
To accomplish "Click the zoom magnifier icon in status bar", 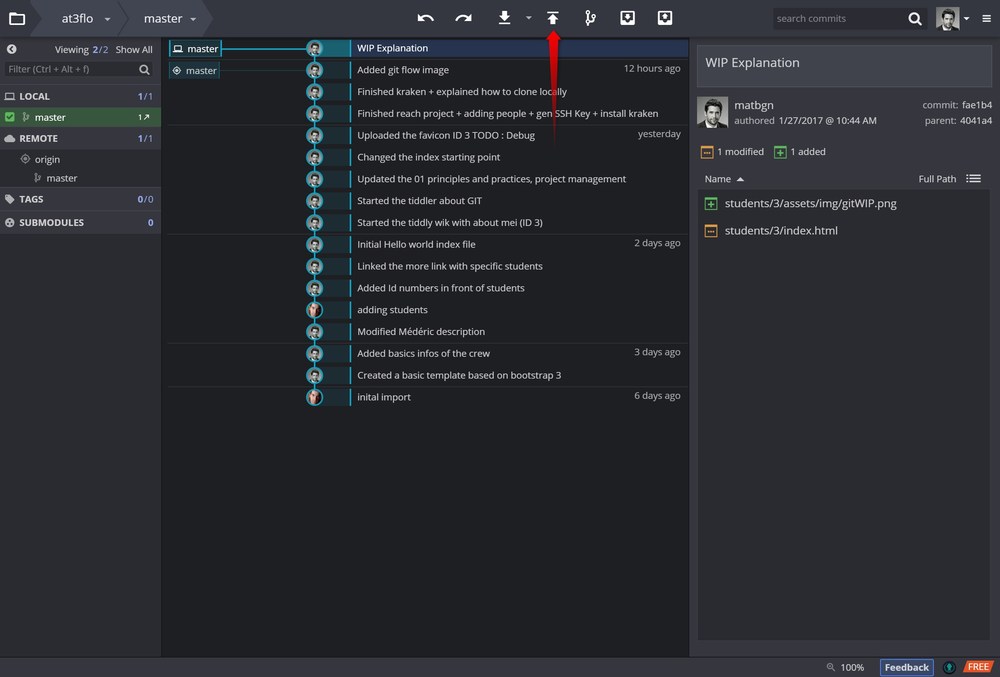I will click(830, 667).
